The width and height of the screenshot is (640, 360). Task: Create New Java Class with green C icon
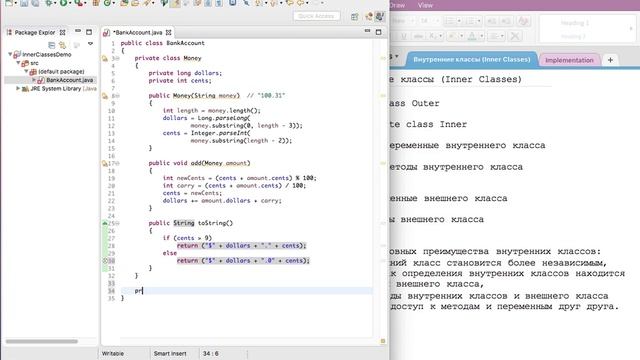coord(107,3)
